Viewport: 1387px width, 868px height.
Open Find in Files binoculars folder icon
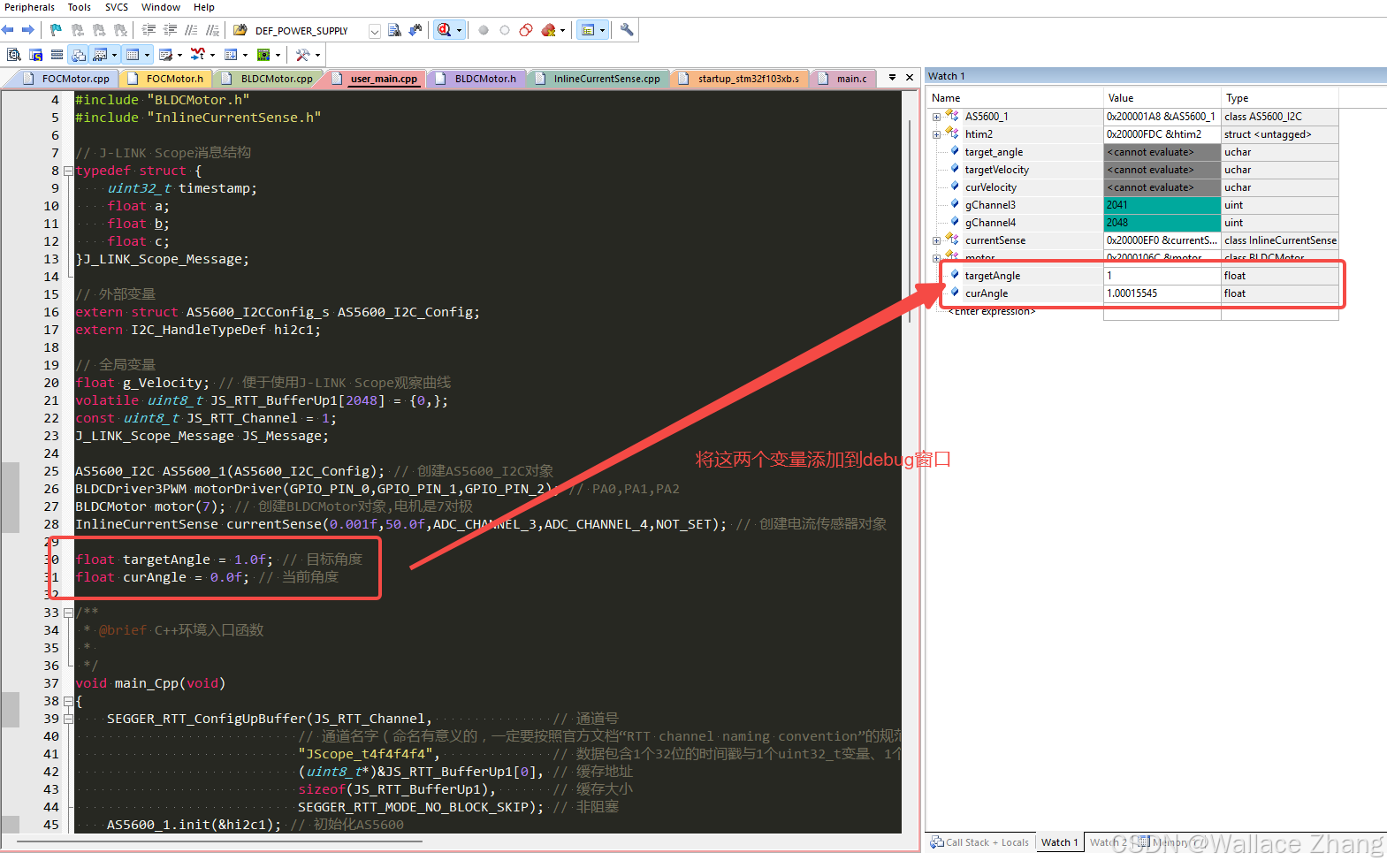pyautogui.click(x=240, y=30)
